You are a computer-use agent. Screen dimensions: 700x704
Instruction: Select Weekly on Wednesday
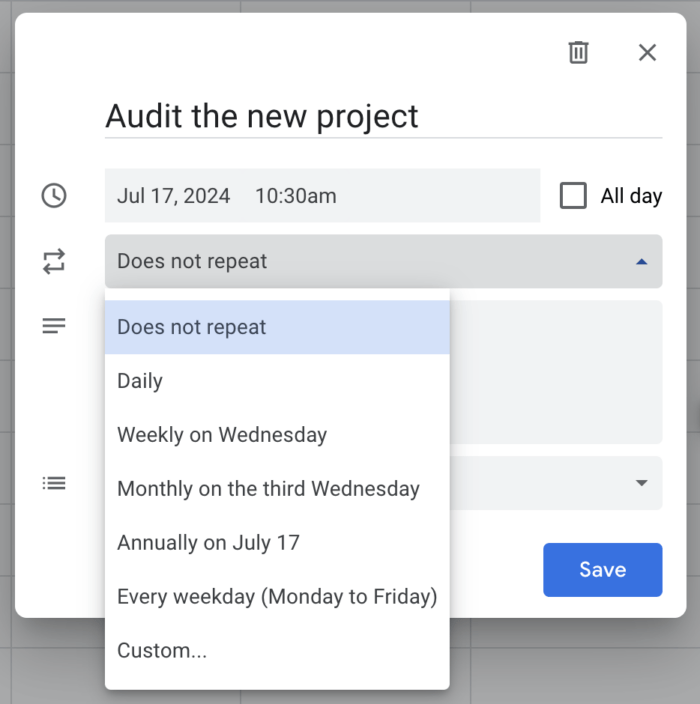pyautogui.click(x=222, y=435)
